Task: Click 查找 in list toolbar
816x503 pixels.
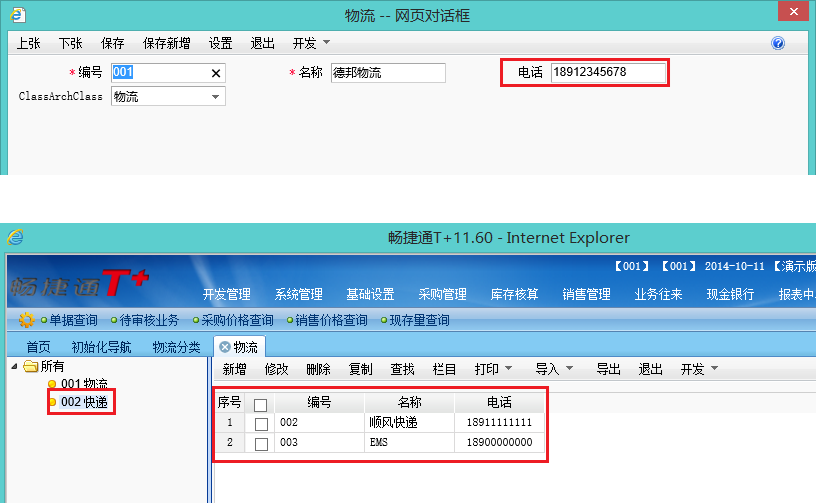Action: tap(402, 369)
